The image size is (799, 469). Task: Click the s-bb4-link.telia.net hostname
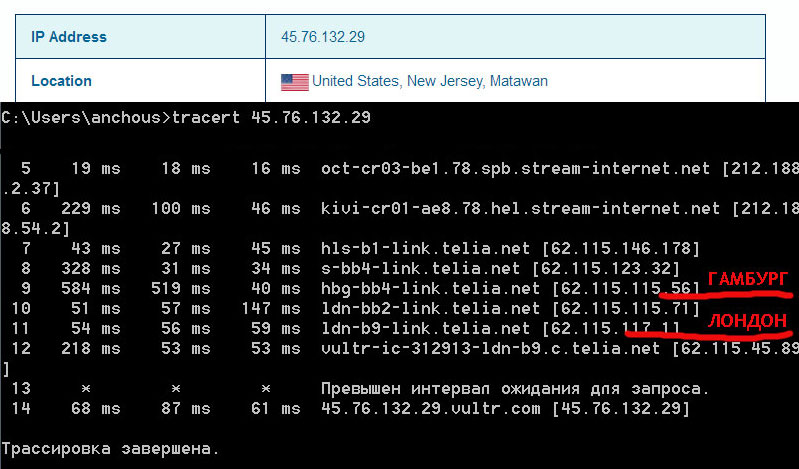[x=421, y=268]
